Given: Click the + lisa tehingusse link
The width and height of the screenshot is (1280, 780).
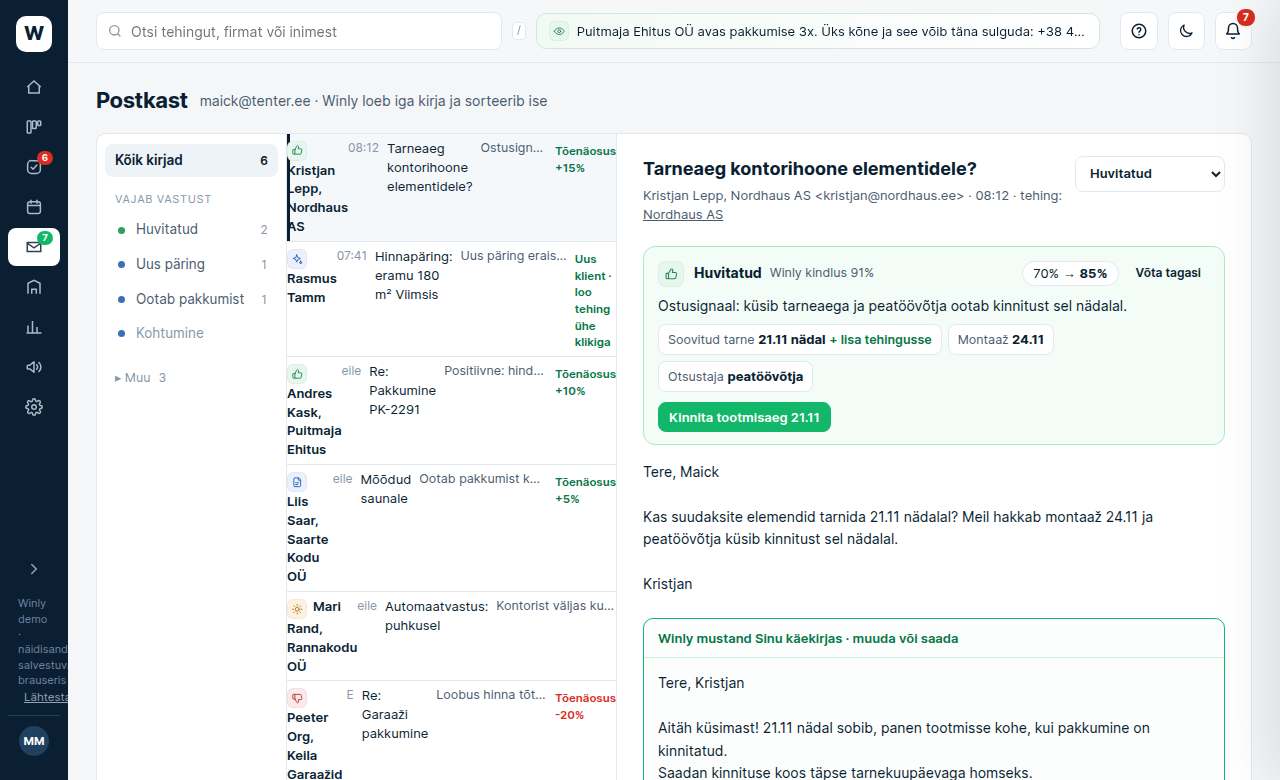Looking at the screenshot, I should (x=880, y=340).
